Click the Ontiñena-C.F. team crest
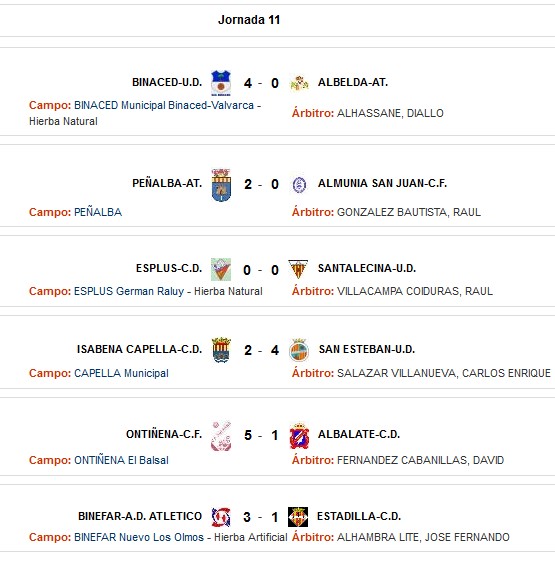Viewport: 555px width, 562px height. pyautogui.click(x=221, y=436)
